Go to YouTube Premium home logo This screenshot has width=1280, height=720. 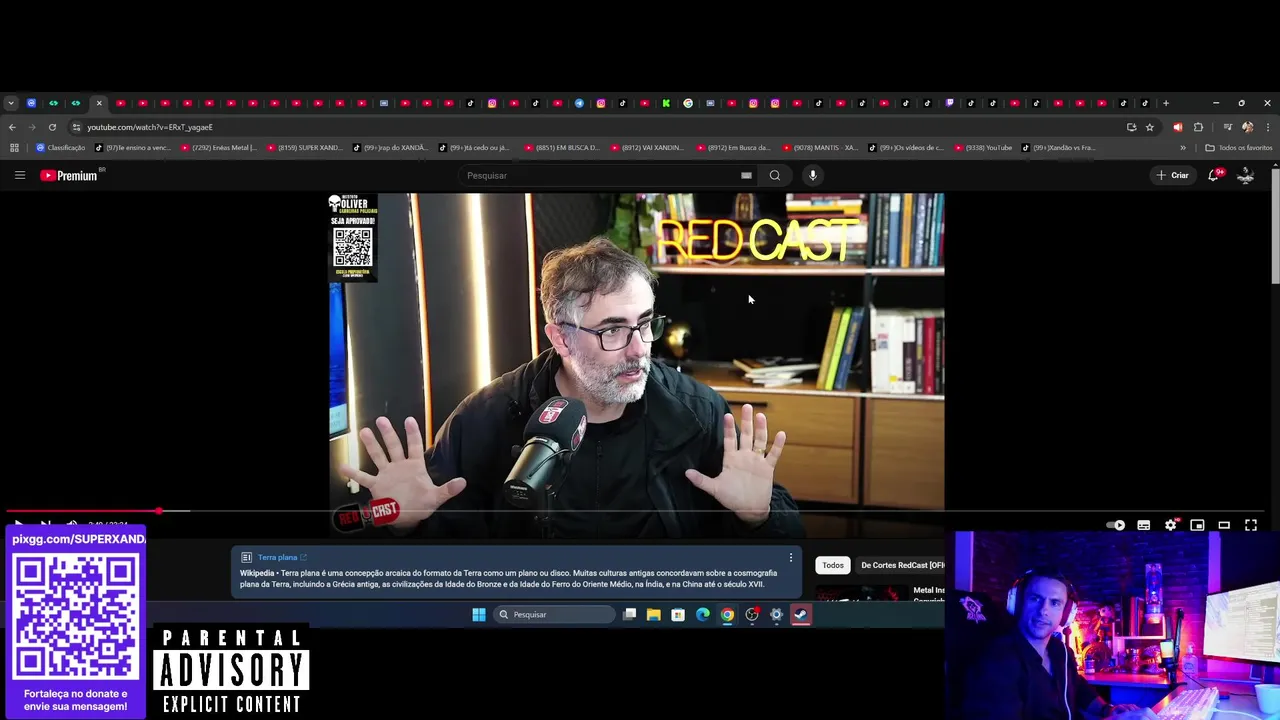[x=69, y=175]
